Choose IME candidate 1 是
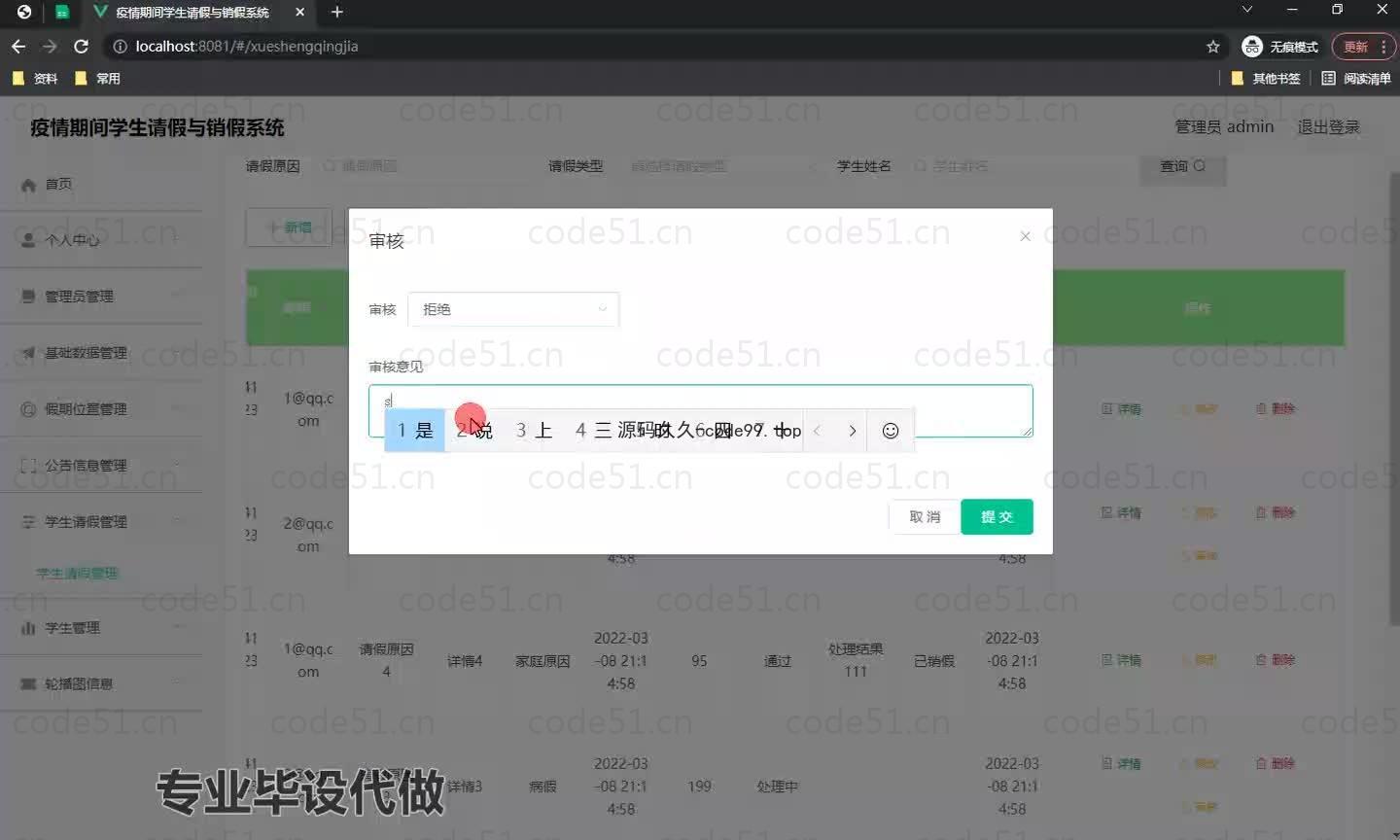1400x840 pixels. [x=415, y=431]
